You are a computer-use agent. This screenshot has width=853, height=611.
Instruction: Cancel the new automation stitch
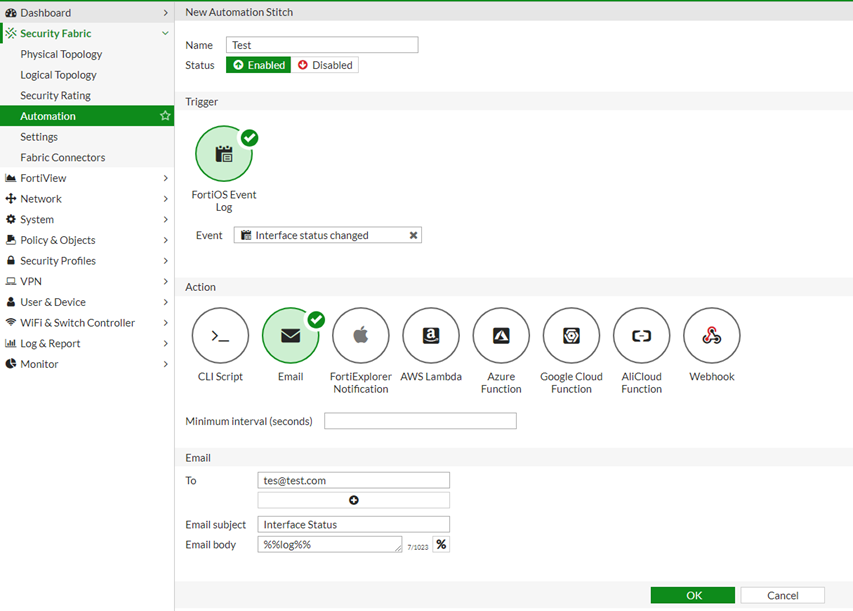[782, 595]
